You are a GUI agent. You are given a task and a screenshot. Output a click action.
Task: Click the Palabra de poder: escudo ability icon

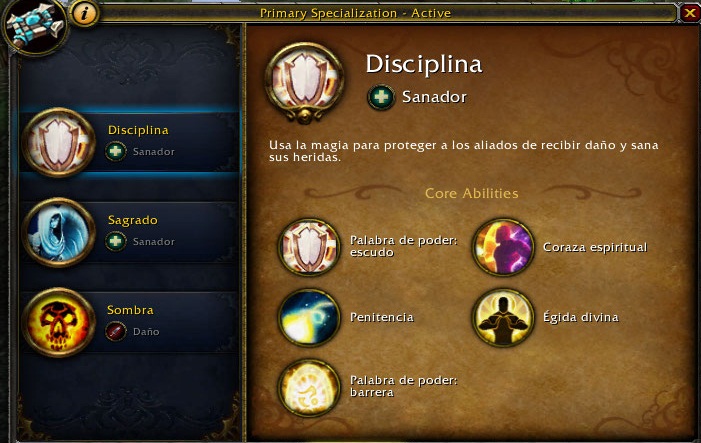tap(309, 247)
